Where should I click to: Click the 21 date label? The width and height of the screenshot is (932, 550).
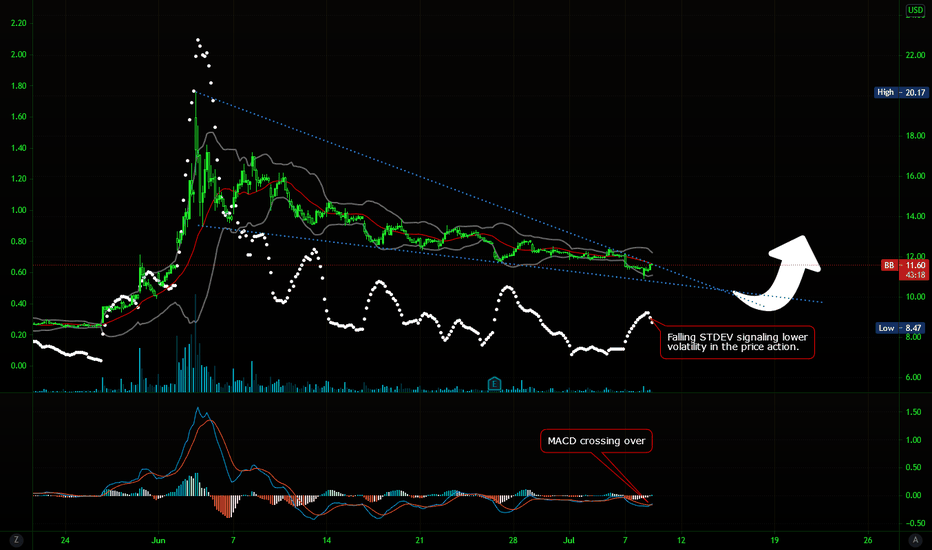(420, 540)
